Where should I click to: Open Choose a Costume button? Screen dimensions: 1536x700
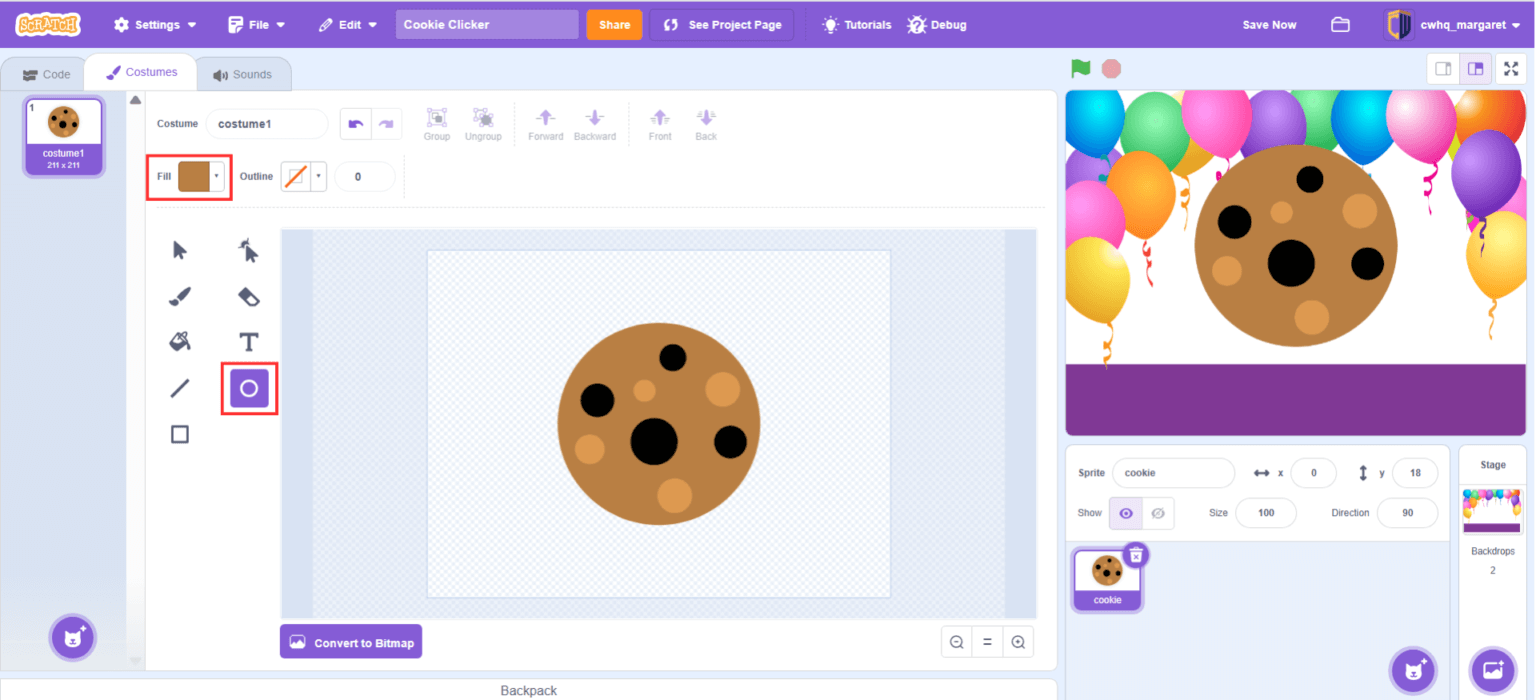73,637
